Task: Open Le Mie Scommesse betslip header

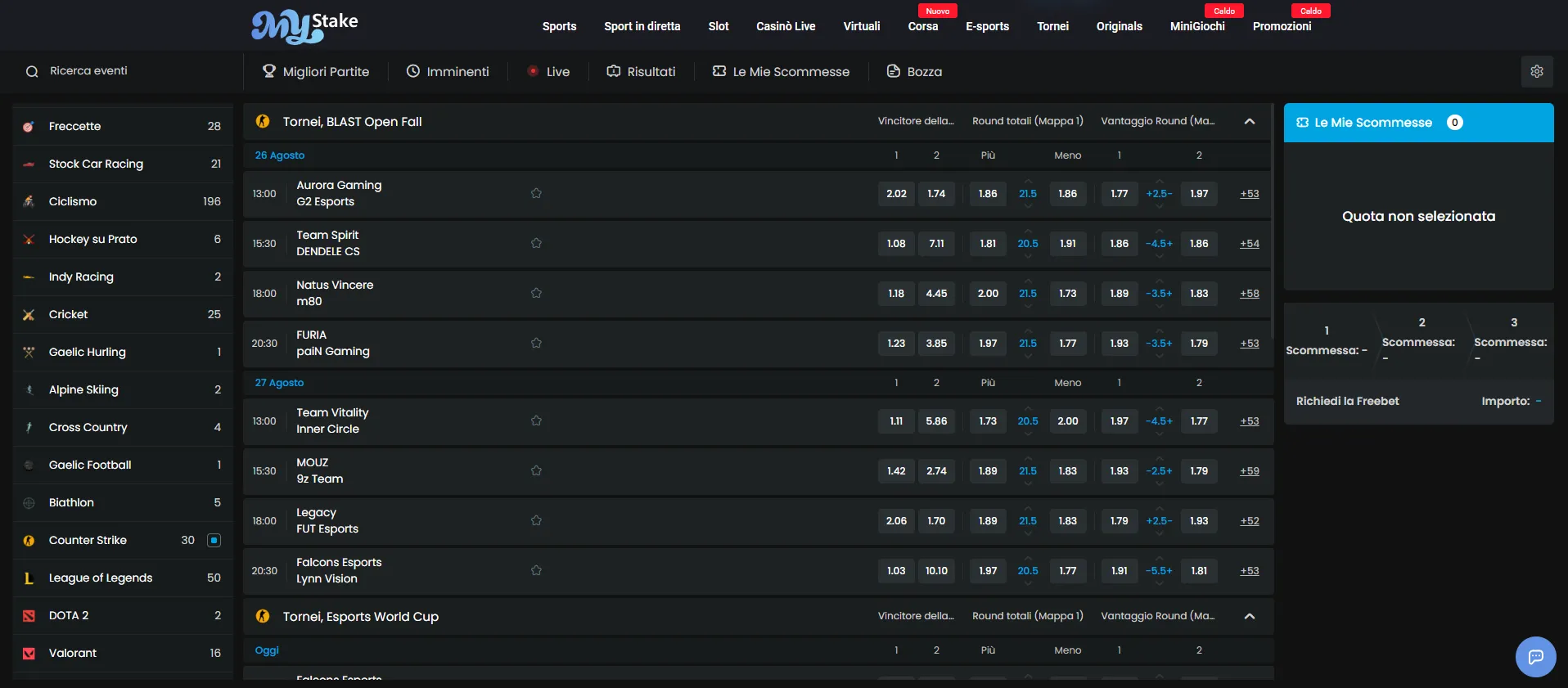Action: tap(1418, 123)
